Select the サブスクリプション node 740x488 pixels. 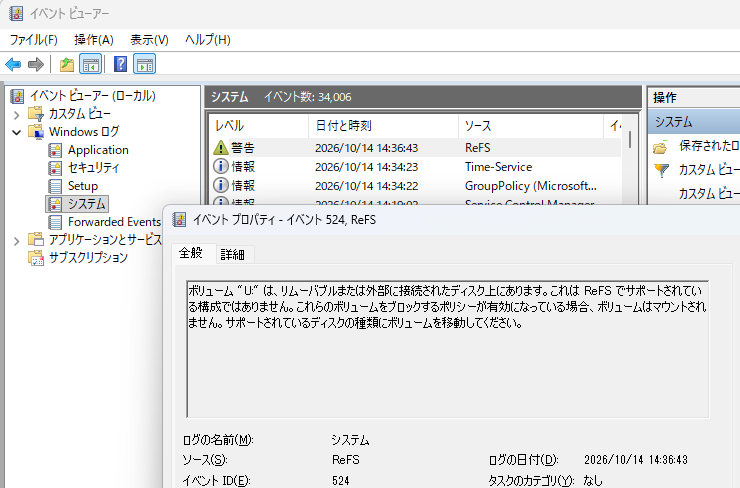[88, 258]
